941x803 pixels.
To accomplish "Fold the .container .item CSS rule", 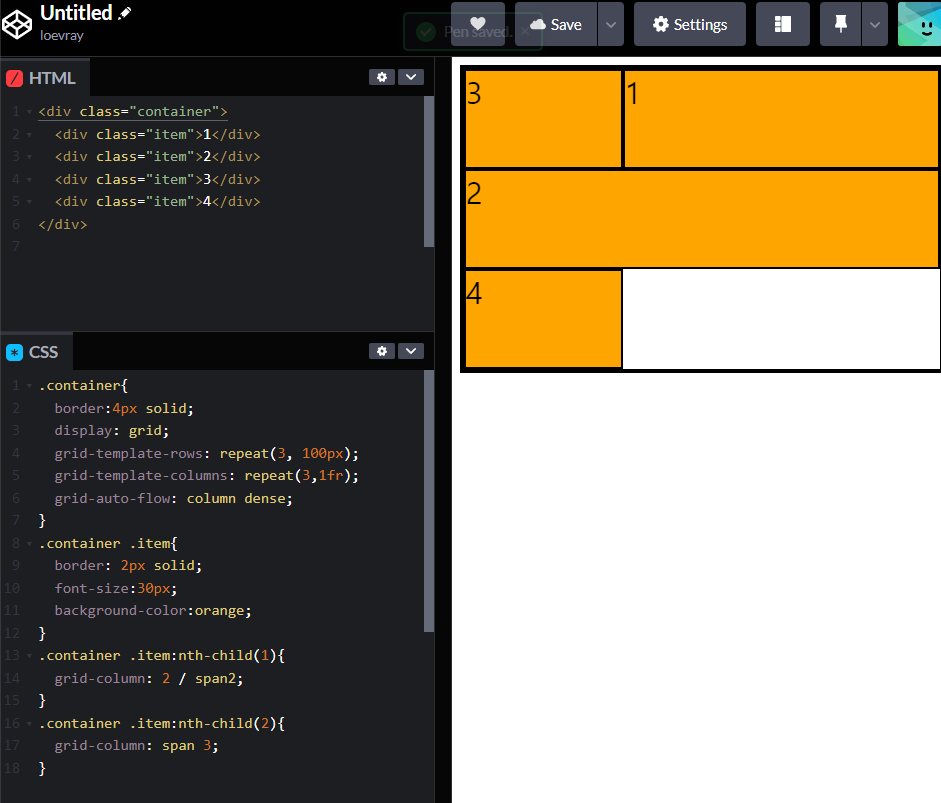I will 29,543.
